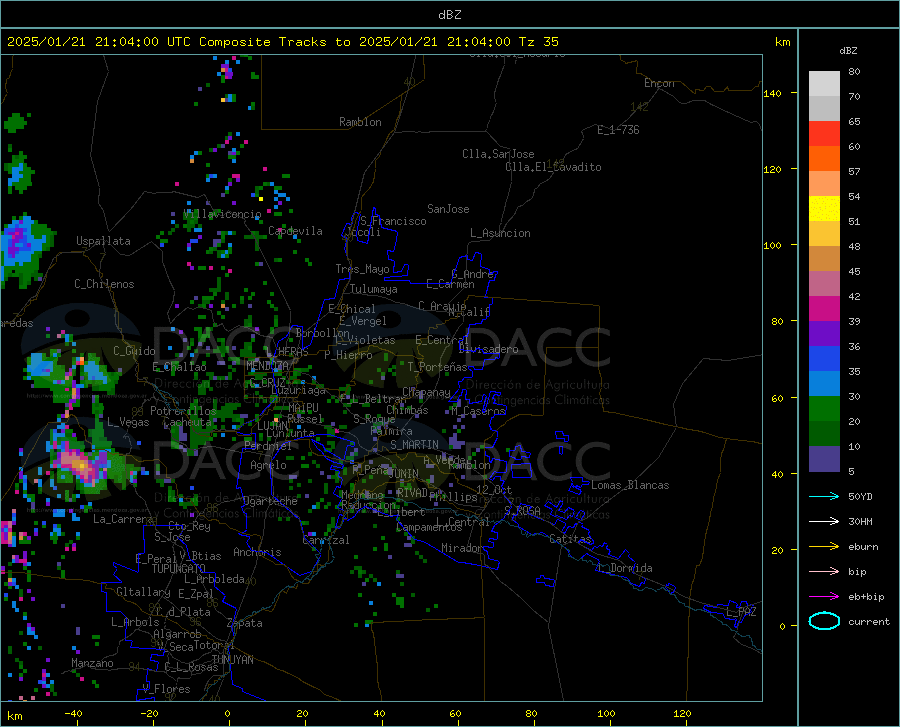The width and height of the screenshot is (900, 727).
Task: Click the Clla.SanJose map label
Action: coord(498,154)
